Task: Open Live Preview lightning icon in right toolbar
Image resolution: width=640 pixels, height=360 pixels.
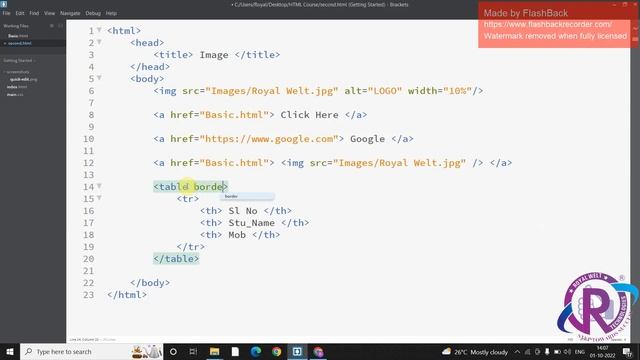Action: [x=635, y=29]
